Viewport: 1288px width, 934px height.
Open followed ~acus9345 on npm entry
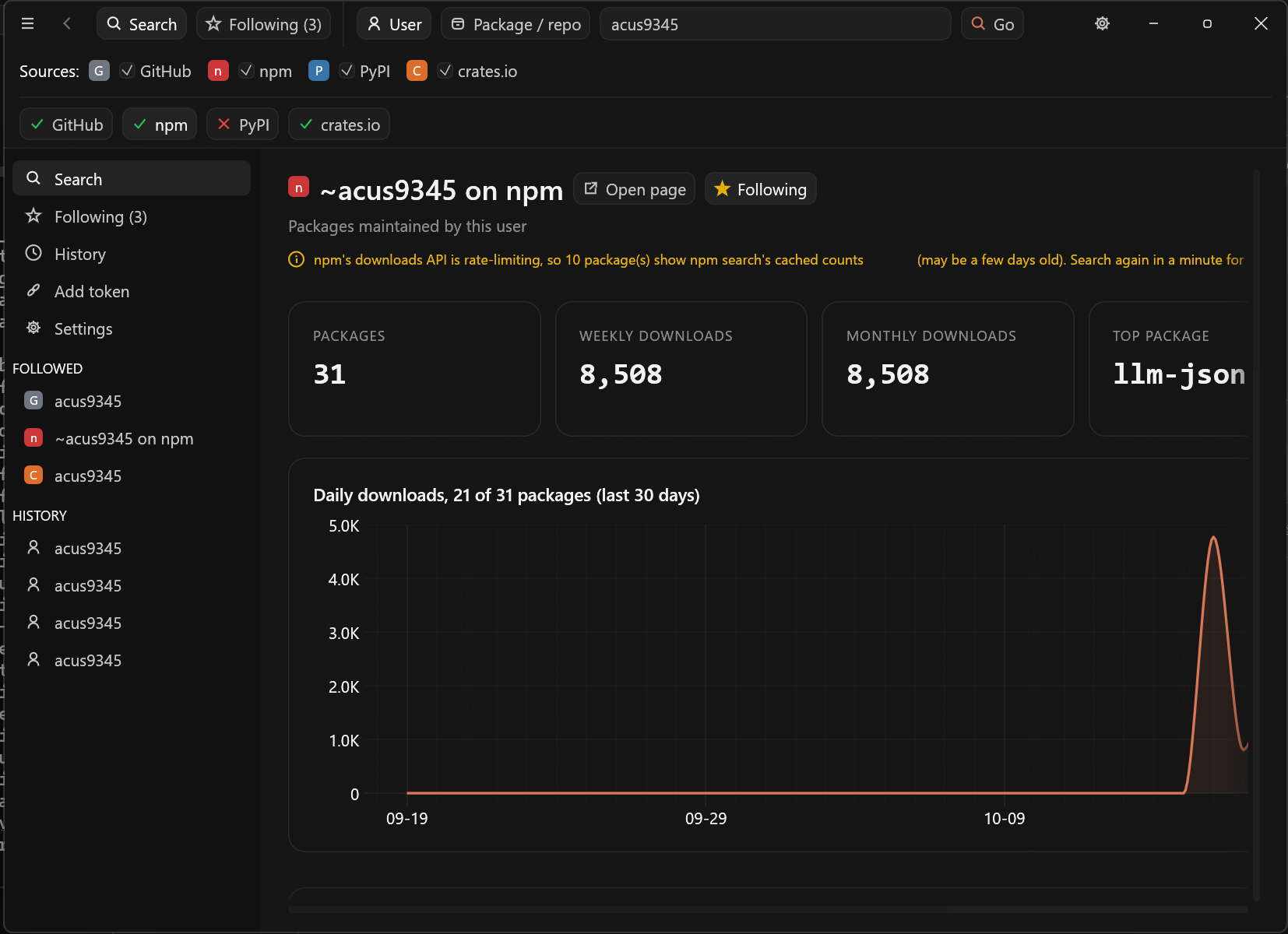click(132, 438)
